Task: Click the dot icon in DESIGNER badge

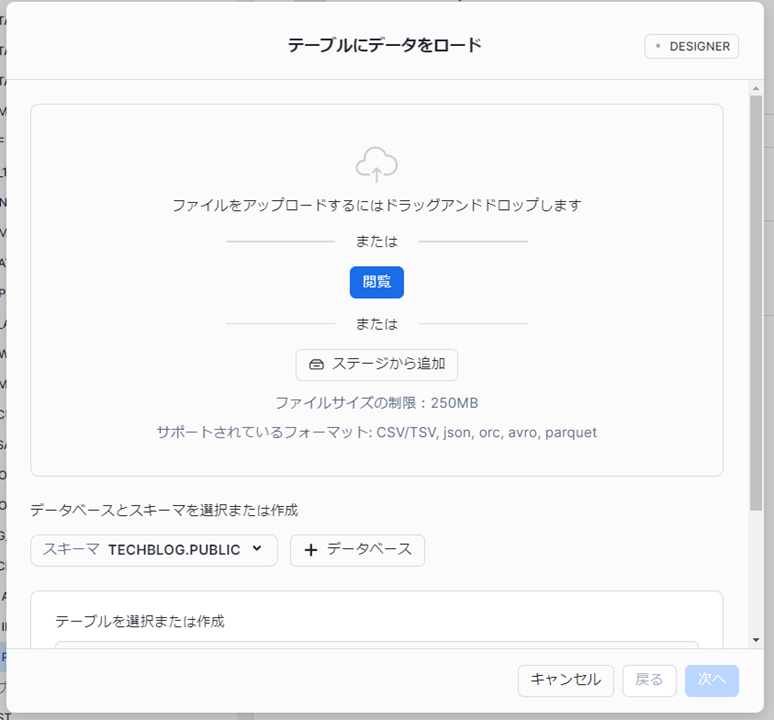Action: pyautogui.click(x=658, y=46)
